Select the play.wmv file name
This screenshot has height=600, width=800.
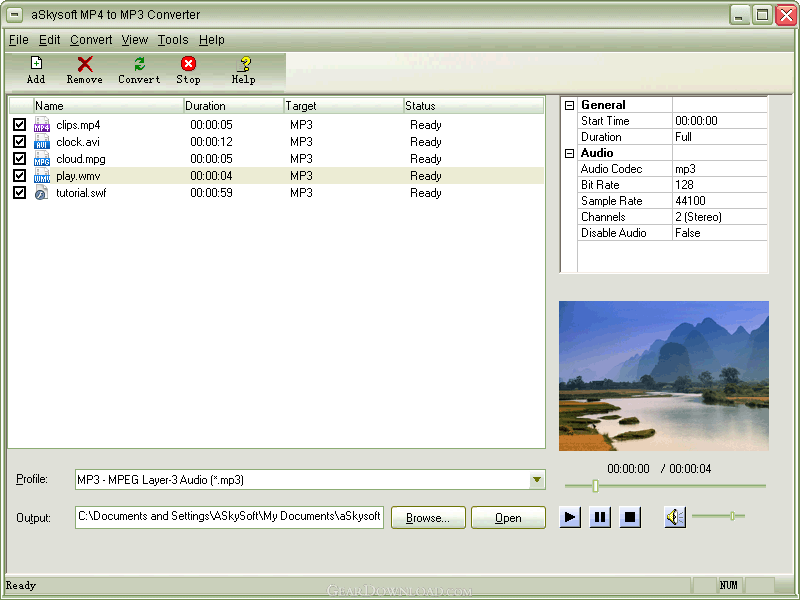pyautogui.click(x=78, y=176)
